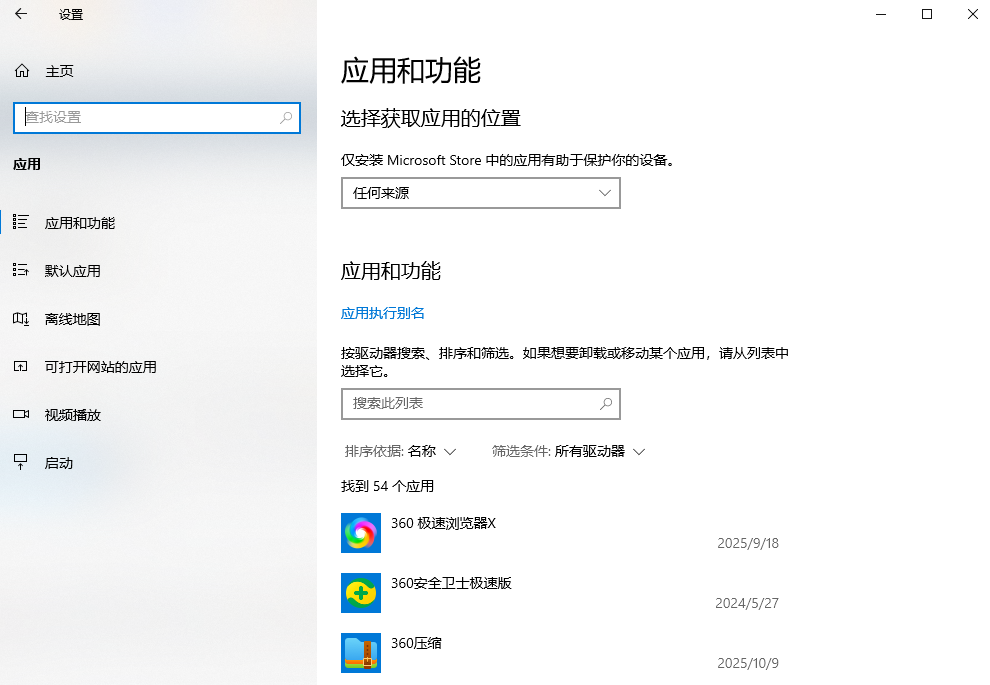Viewport: 990px width, 685px height.
Task: Click the magnifier icon in 查找设置 box
Action: tap(284, 118)
